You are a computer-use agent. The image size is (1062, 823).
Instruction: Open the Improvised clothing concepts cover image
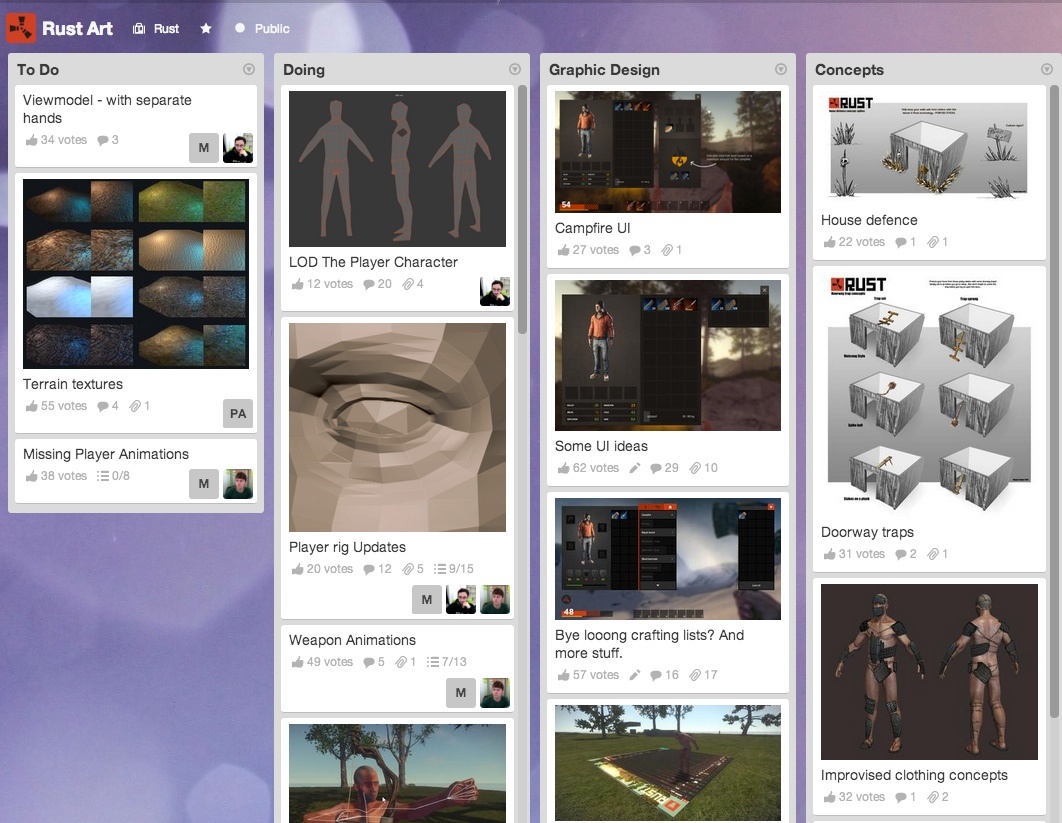tap(929, 672)
